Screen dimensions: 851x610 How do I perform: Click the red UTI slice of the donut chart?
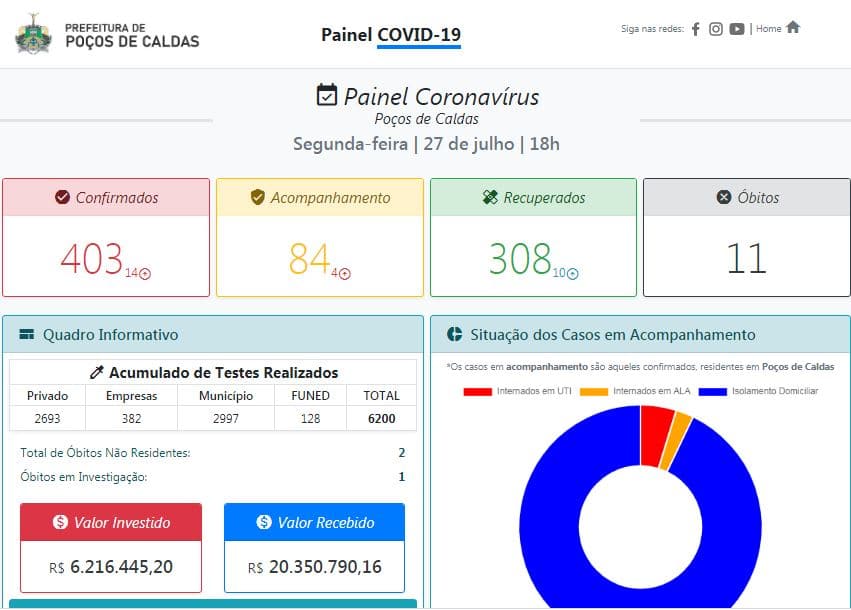click(x=656, y=436)
